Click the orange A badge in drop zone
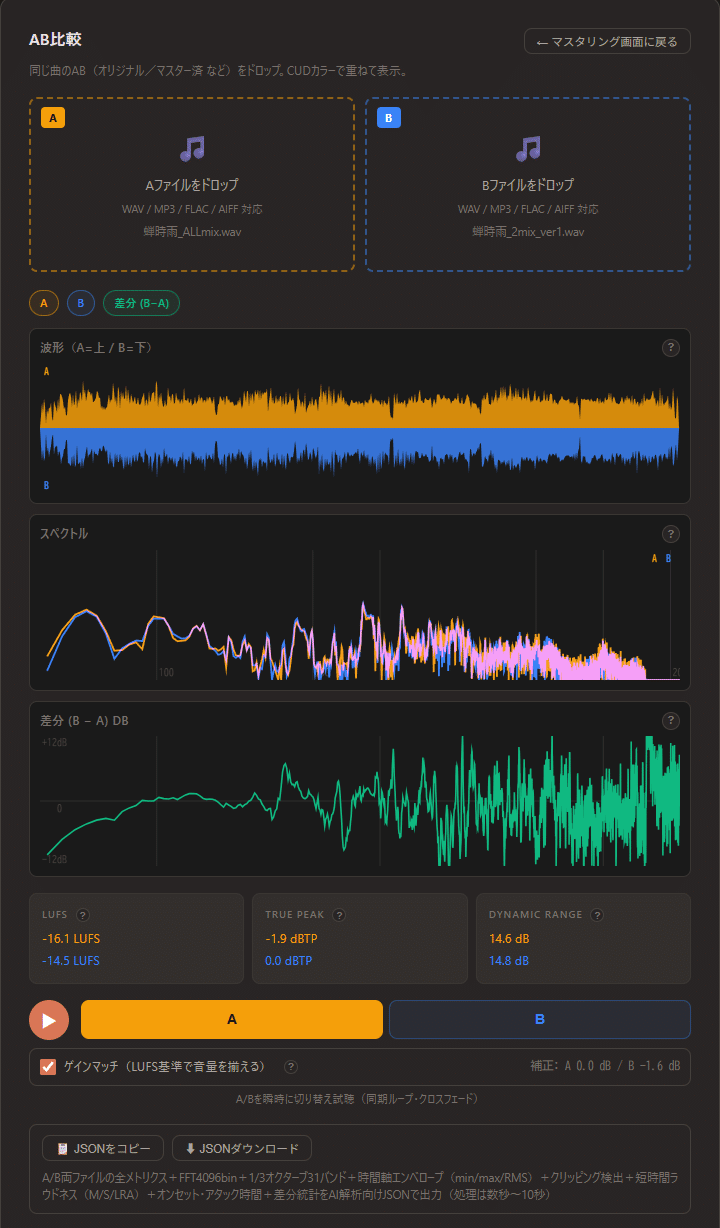The width and height of the screenshot is (720, 1228). [x=53, y=118]
